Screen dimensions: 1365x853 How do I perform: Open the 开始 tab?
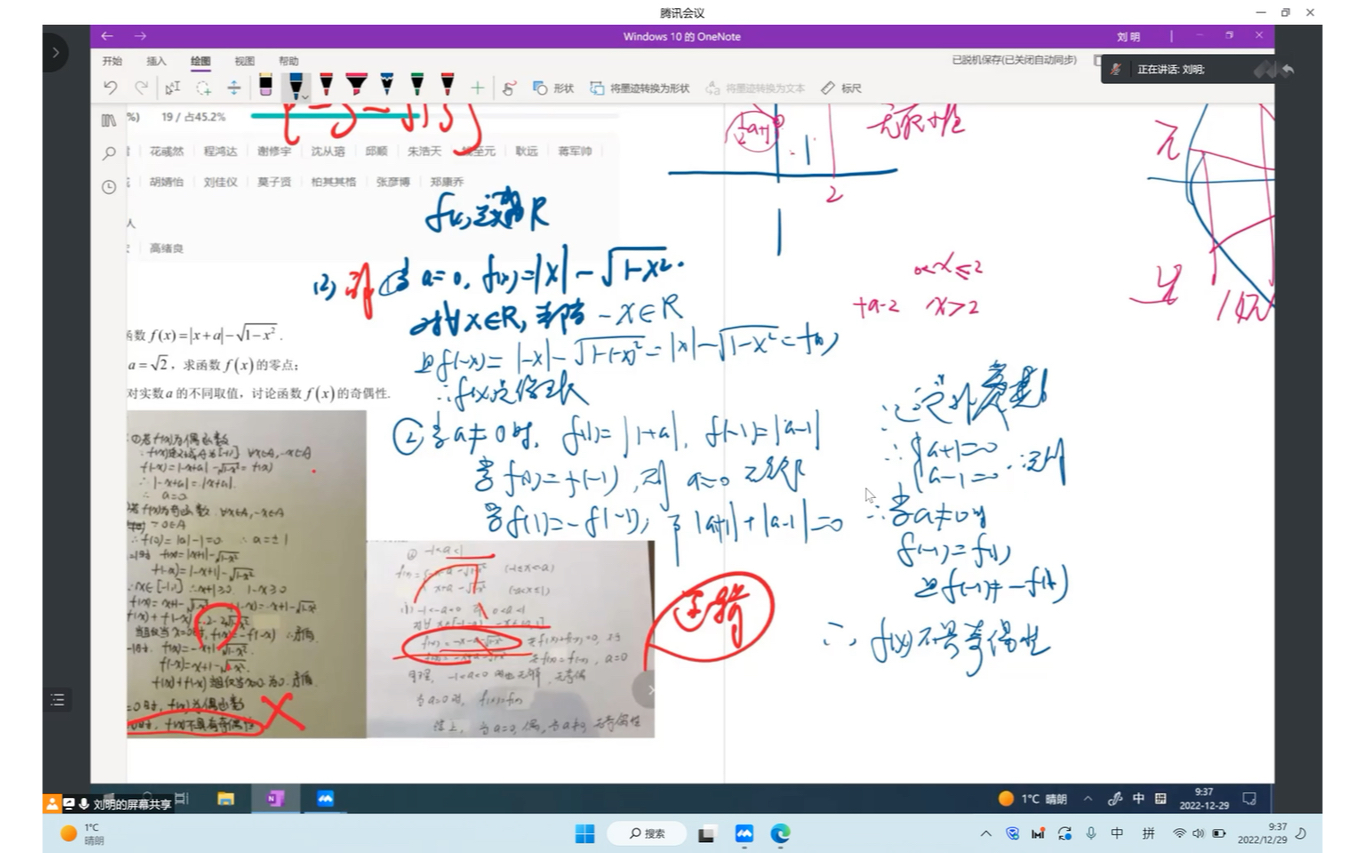[x=112, y=61]
